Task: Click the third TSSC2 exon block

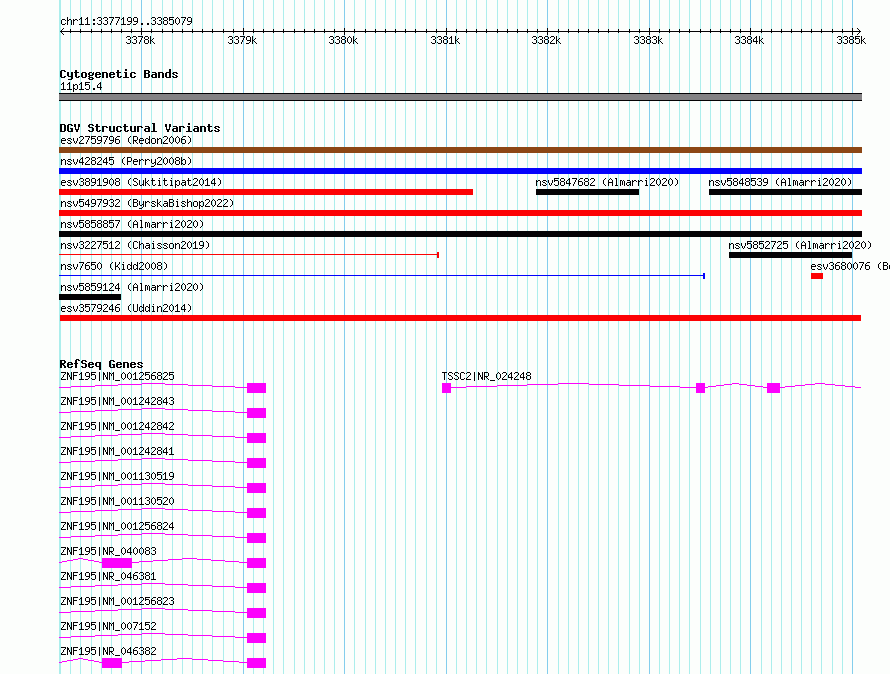Action: (x=773, y=388)
